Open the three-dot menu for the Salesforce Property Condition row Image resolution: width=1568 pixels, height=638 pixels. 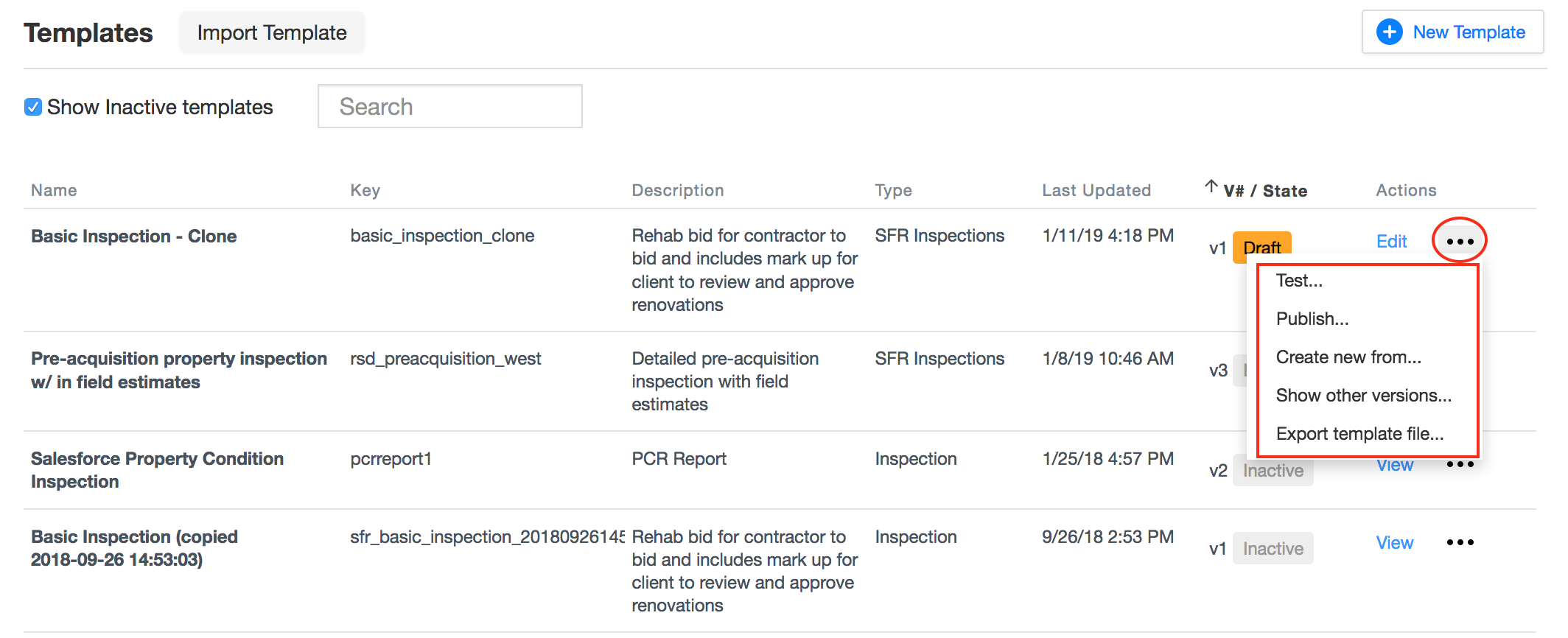coord(1460,464)
